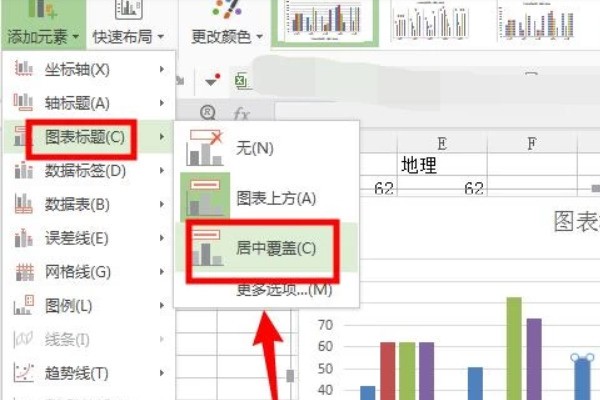Open the 更改颜色 dropdown

227,23
